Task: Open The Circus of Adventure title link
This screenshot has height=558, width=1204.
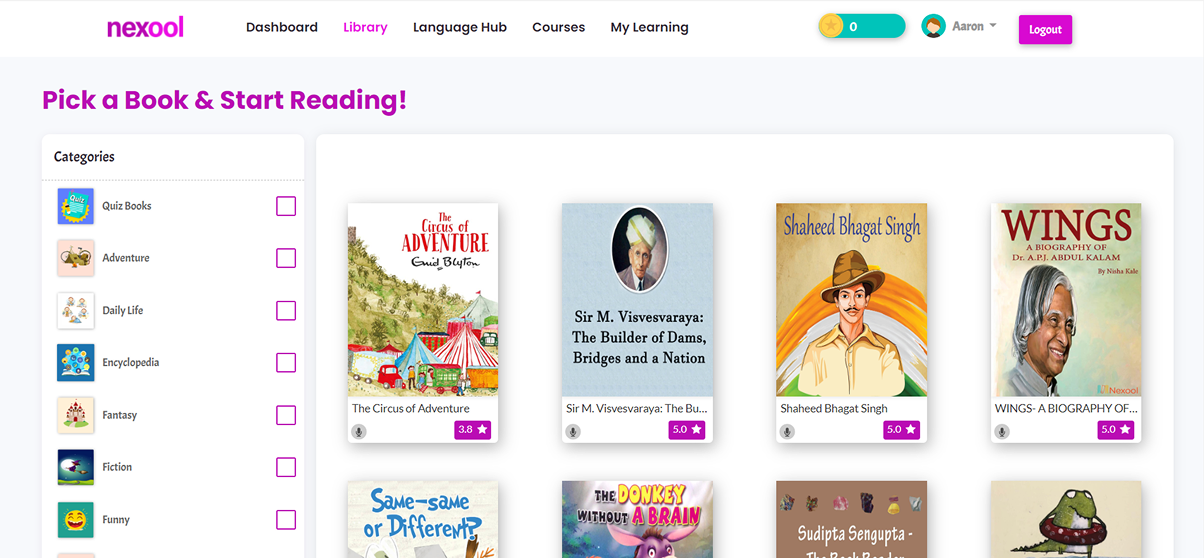Action: (411, 408)
